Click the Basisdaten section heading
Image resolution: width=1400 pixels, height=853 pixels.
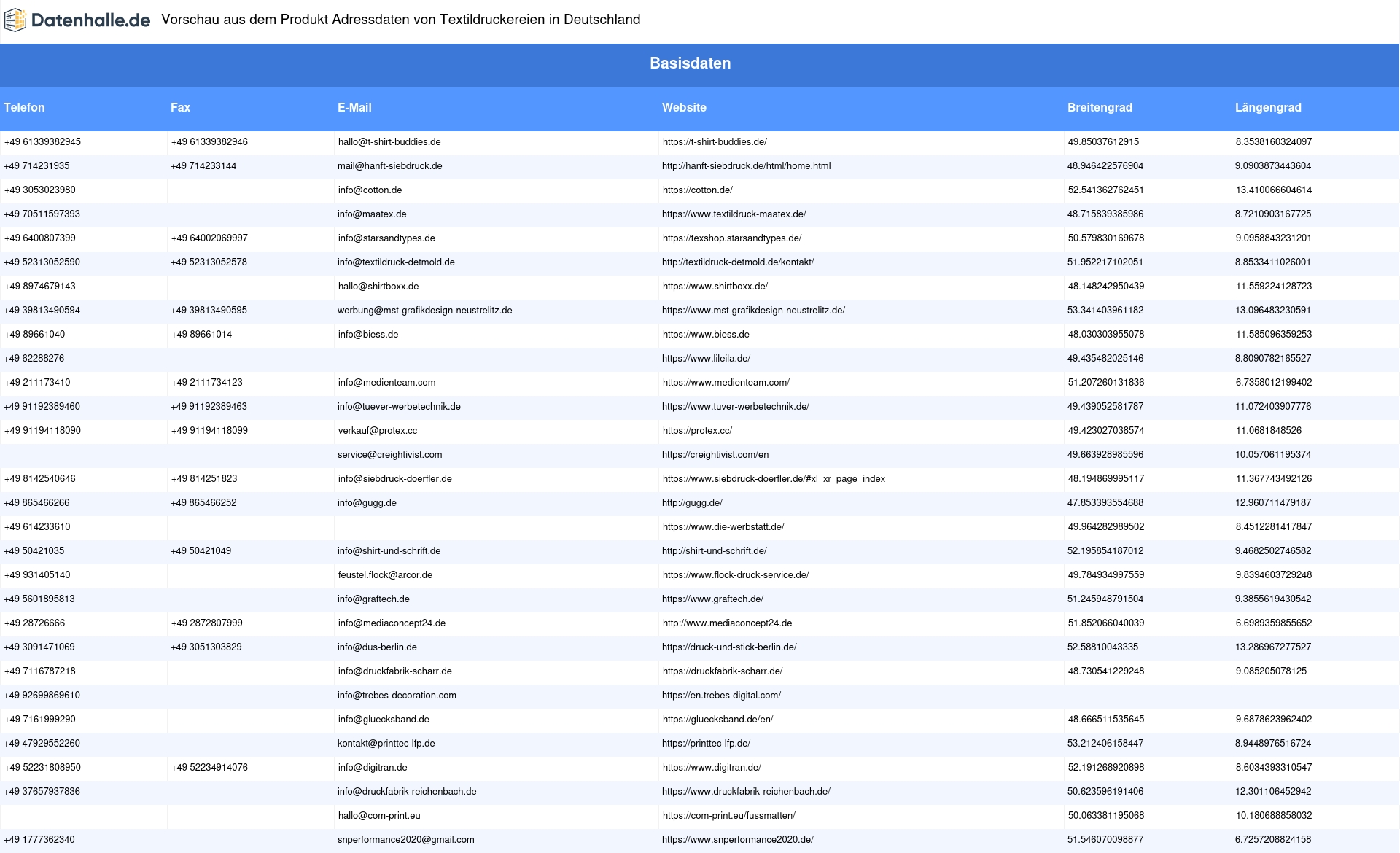(x=690, y=63)
